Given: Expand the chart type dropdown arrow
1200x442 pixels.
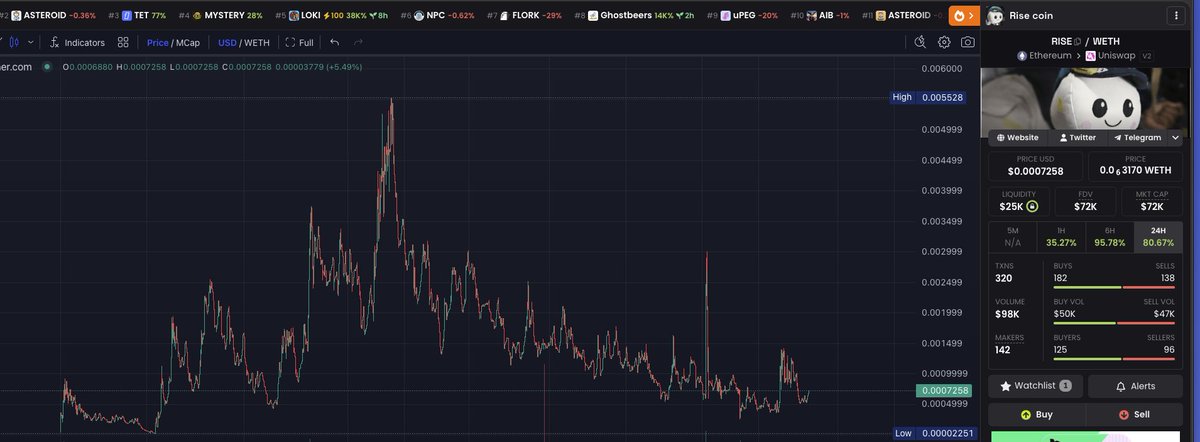Looking at the screenshot, I should (x=32, y=43).
